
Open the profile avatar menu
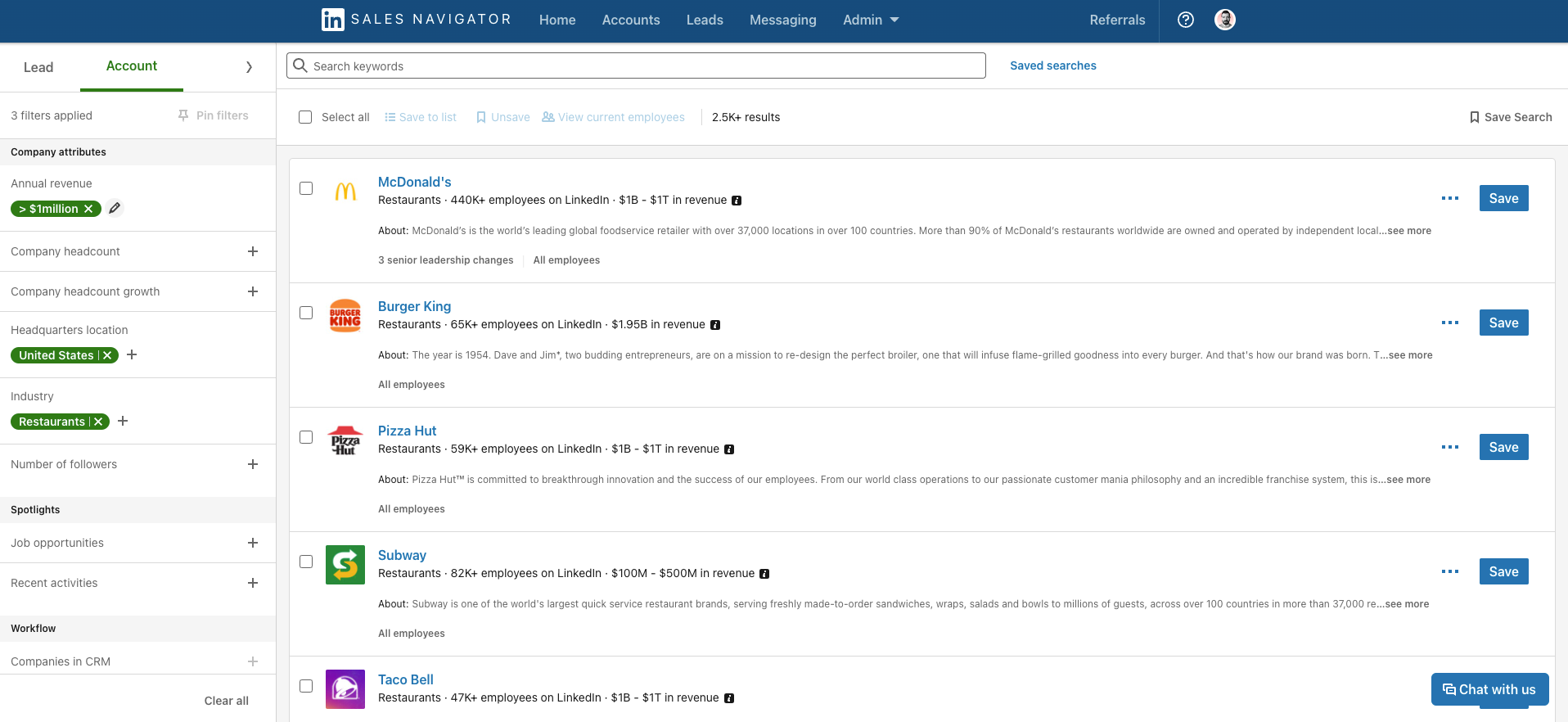pyautogui.click(x=1225, y=20)
